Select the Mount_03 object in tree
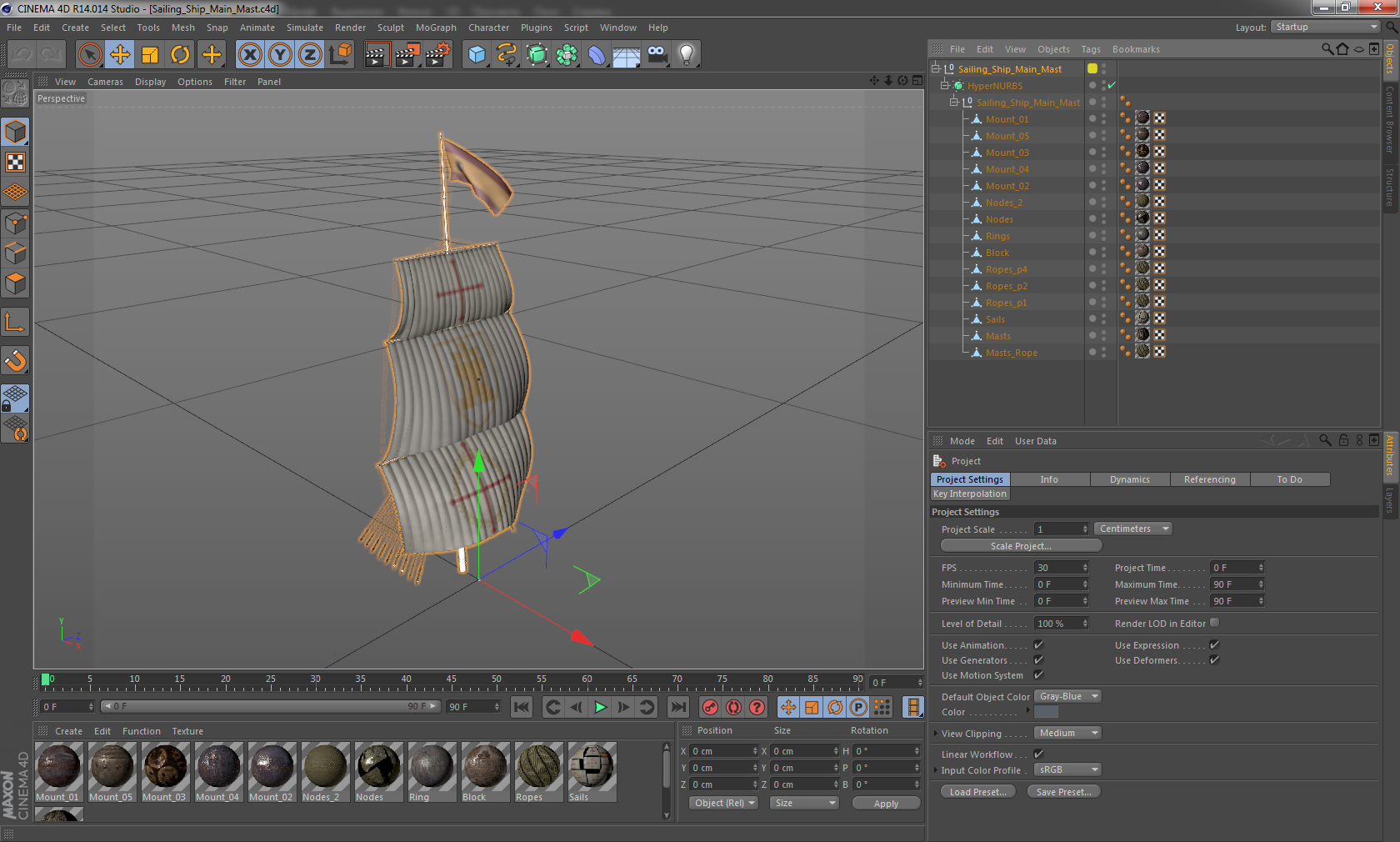 coord(1007,153)
